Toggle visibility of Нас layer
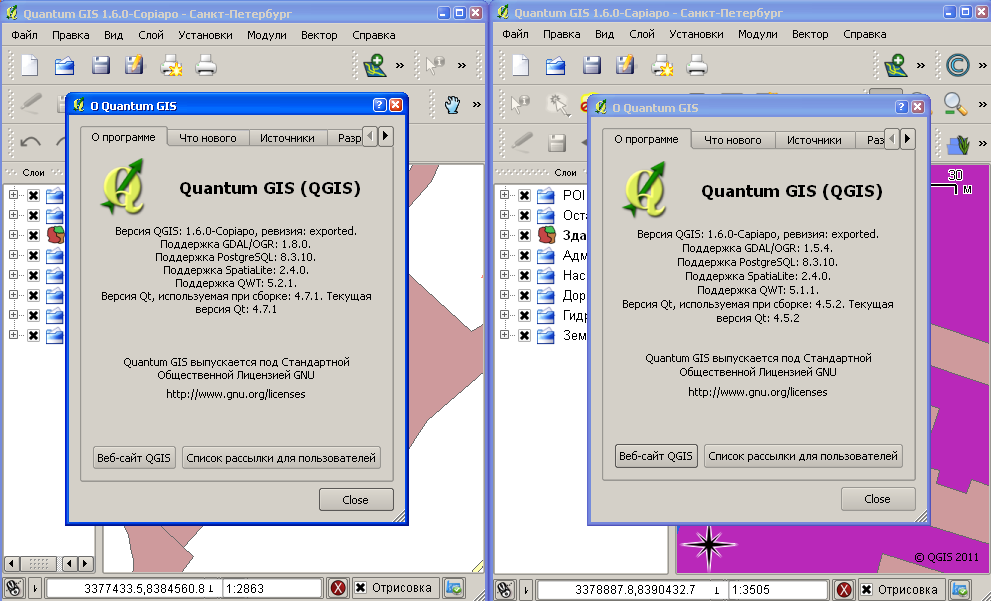991x601 pixels. coord(524,275)
